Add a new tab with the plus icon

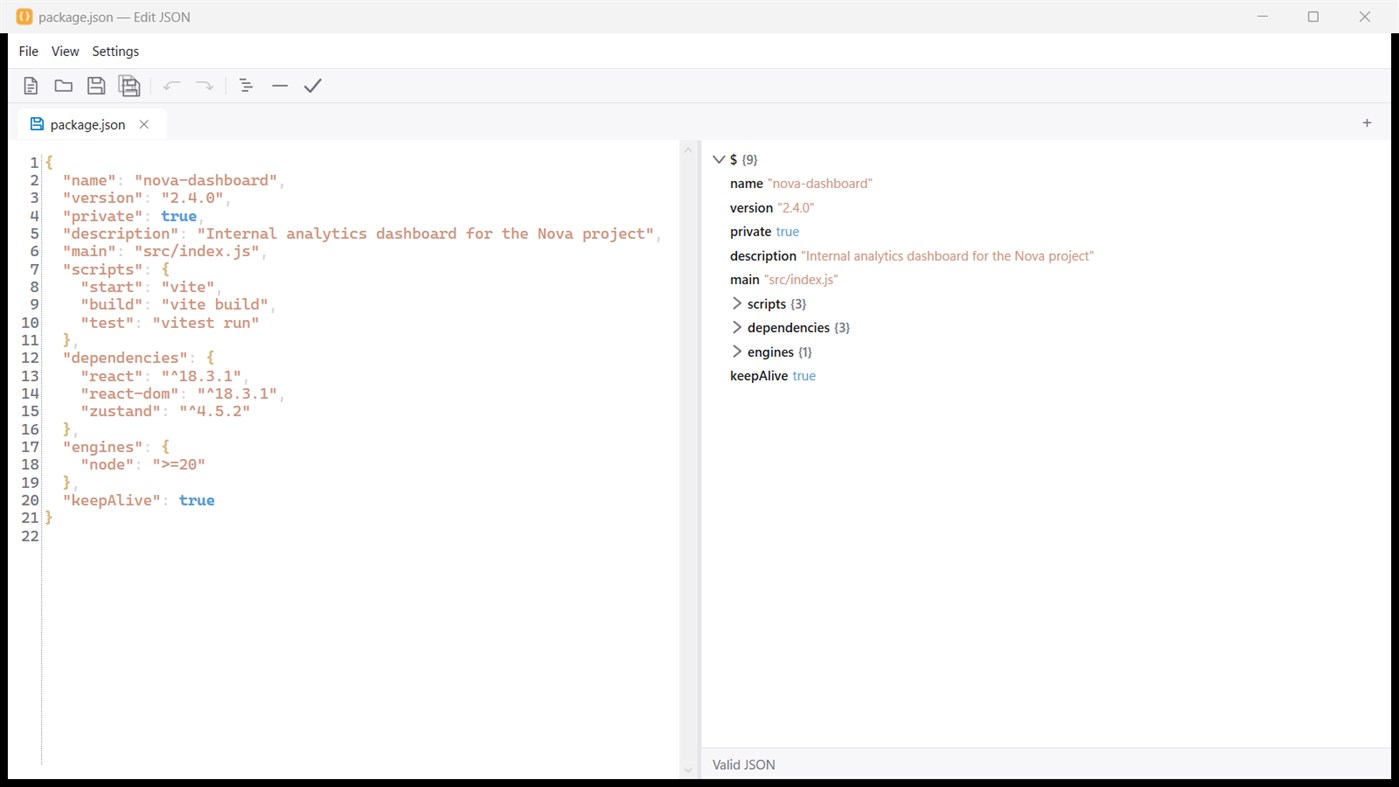point(1367,123)
